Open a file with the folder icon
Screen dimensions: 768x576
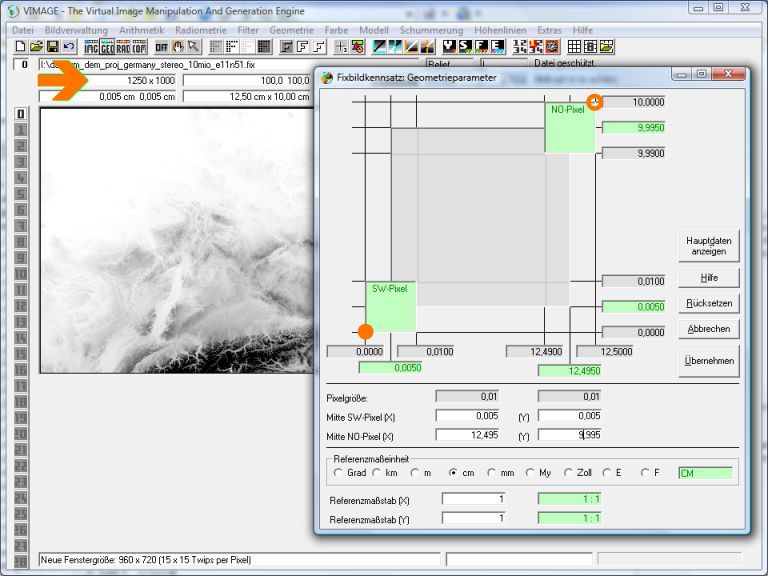tap(35, 46)
